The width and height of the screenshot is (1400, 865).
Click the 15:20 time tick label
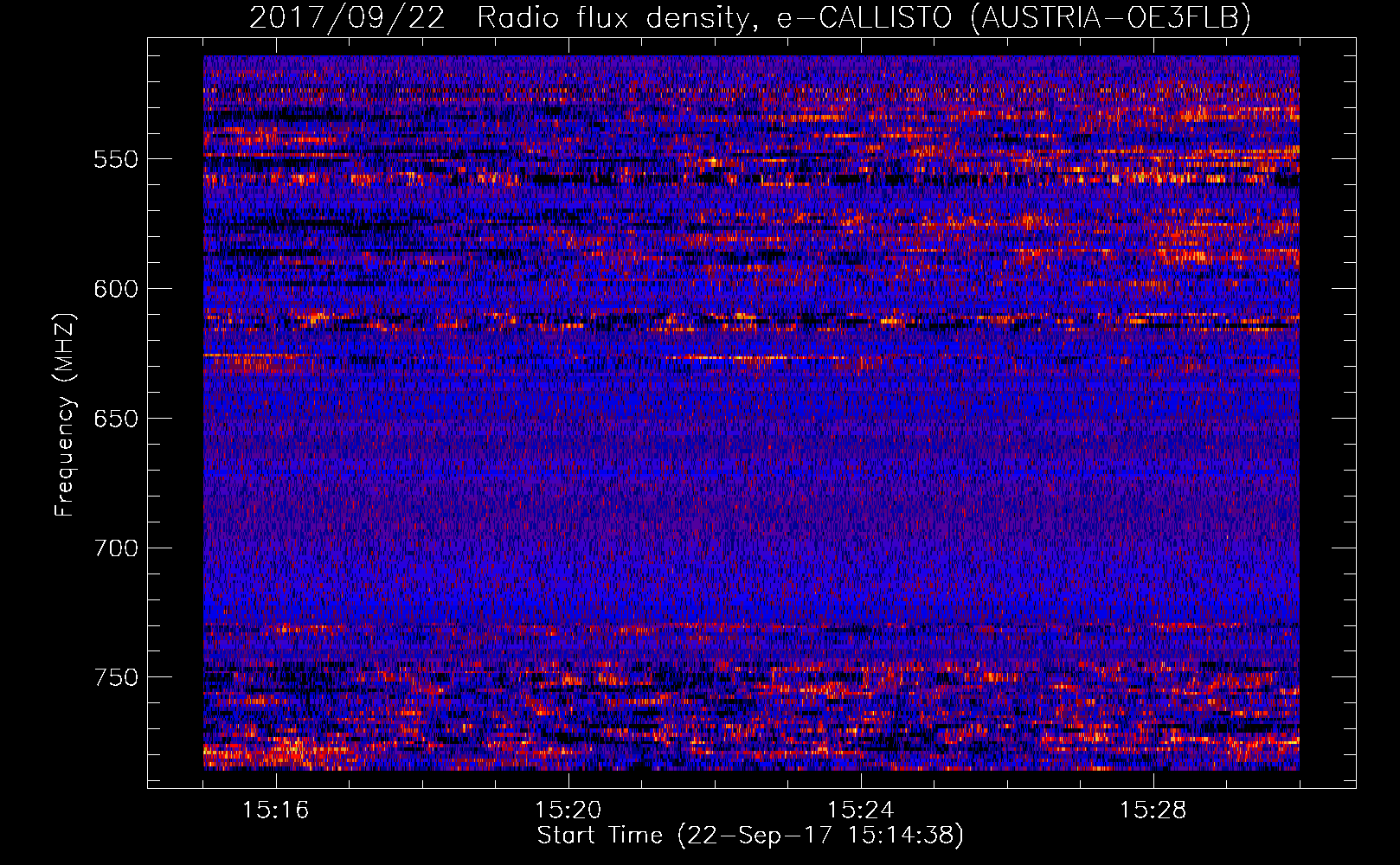(568, 811)
